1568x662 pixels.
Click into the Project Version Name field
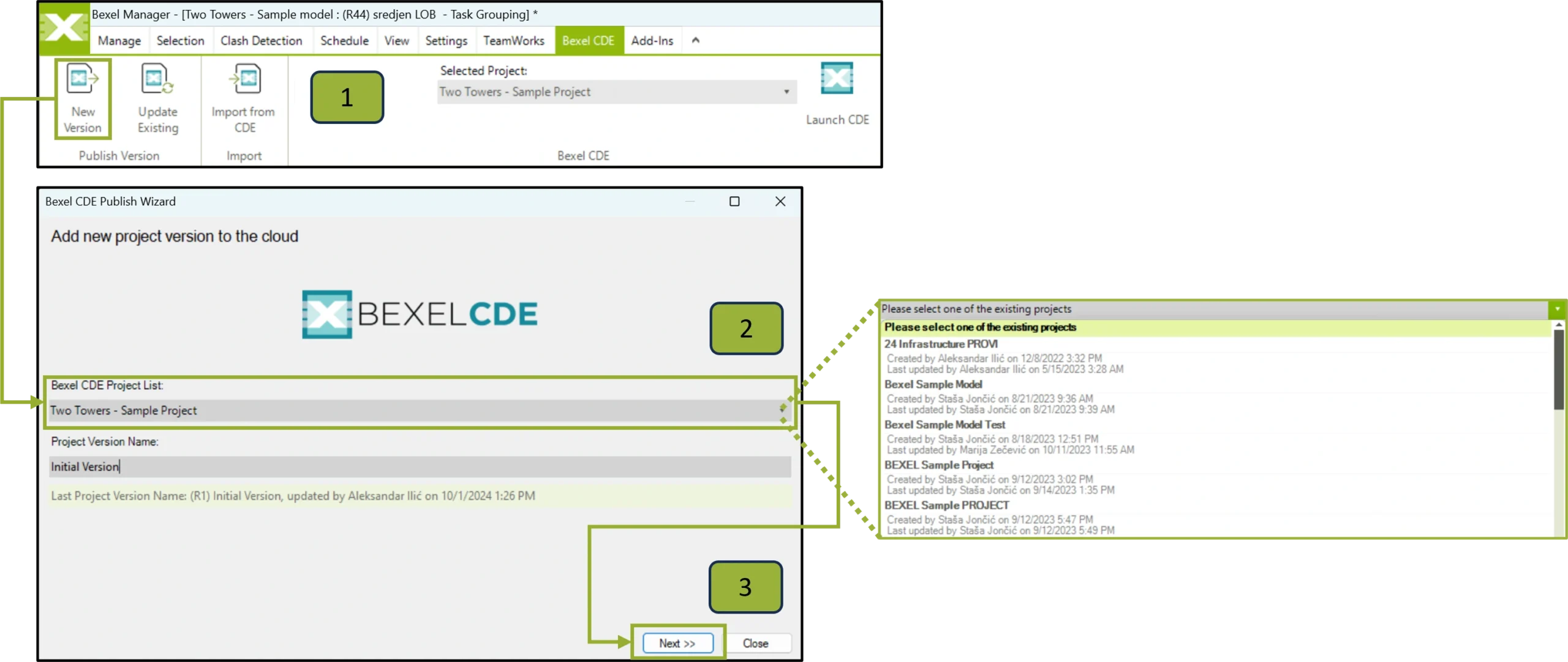420,467
